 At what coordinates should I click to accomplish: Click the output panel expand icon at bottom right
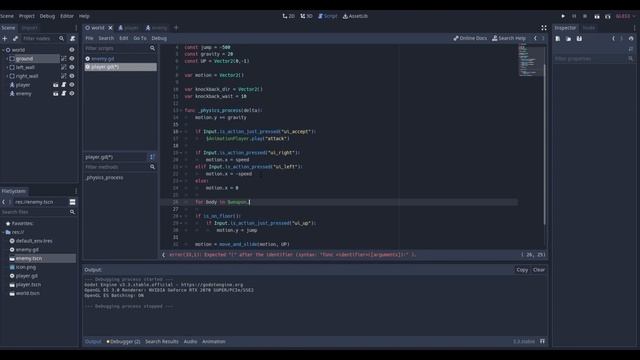(542, 341)
